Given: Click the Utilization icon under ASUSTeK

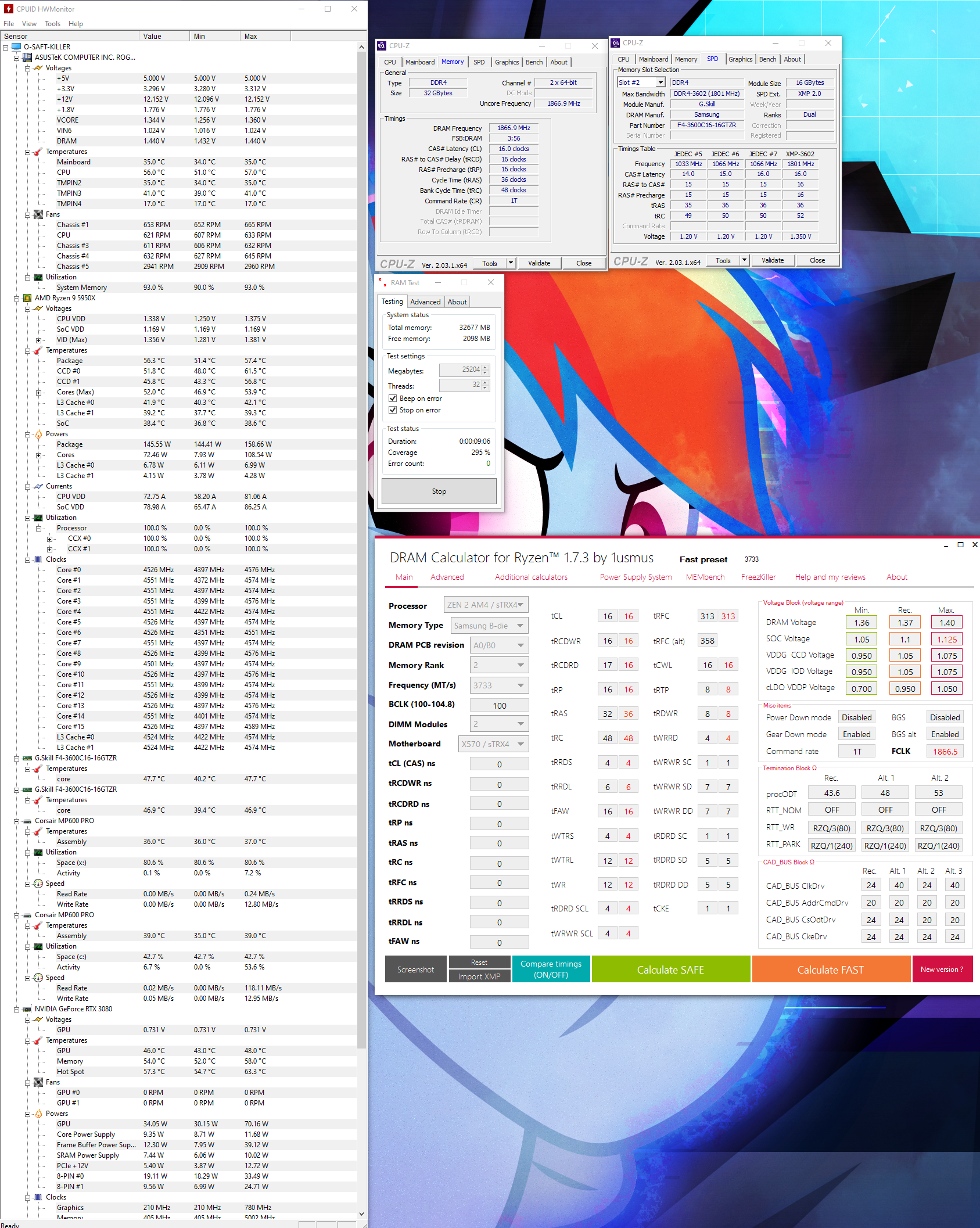Looking at the screenshot, I should [x=38, y=277].
